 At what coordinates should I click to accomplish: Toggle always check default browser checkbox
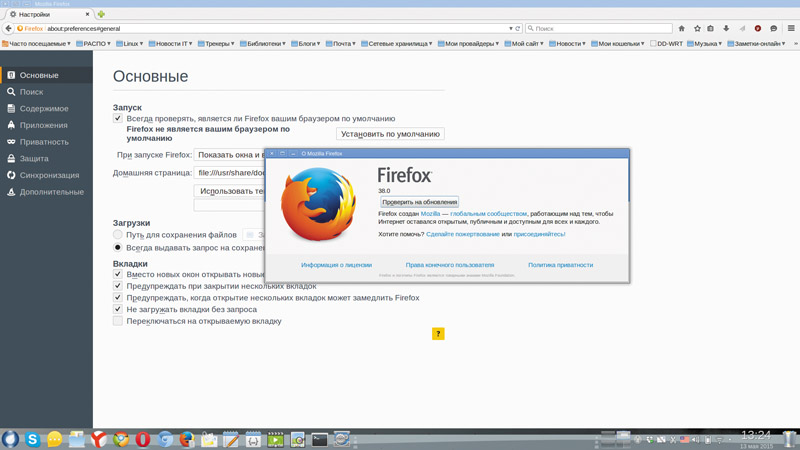[117, 118]
